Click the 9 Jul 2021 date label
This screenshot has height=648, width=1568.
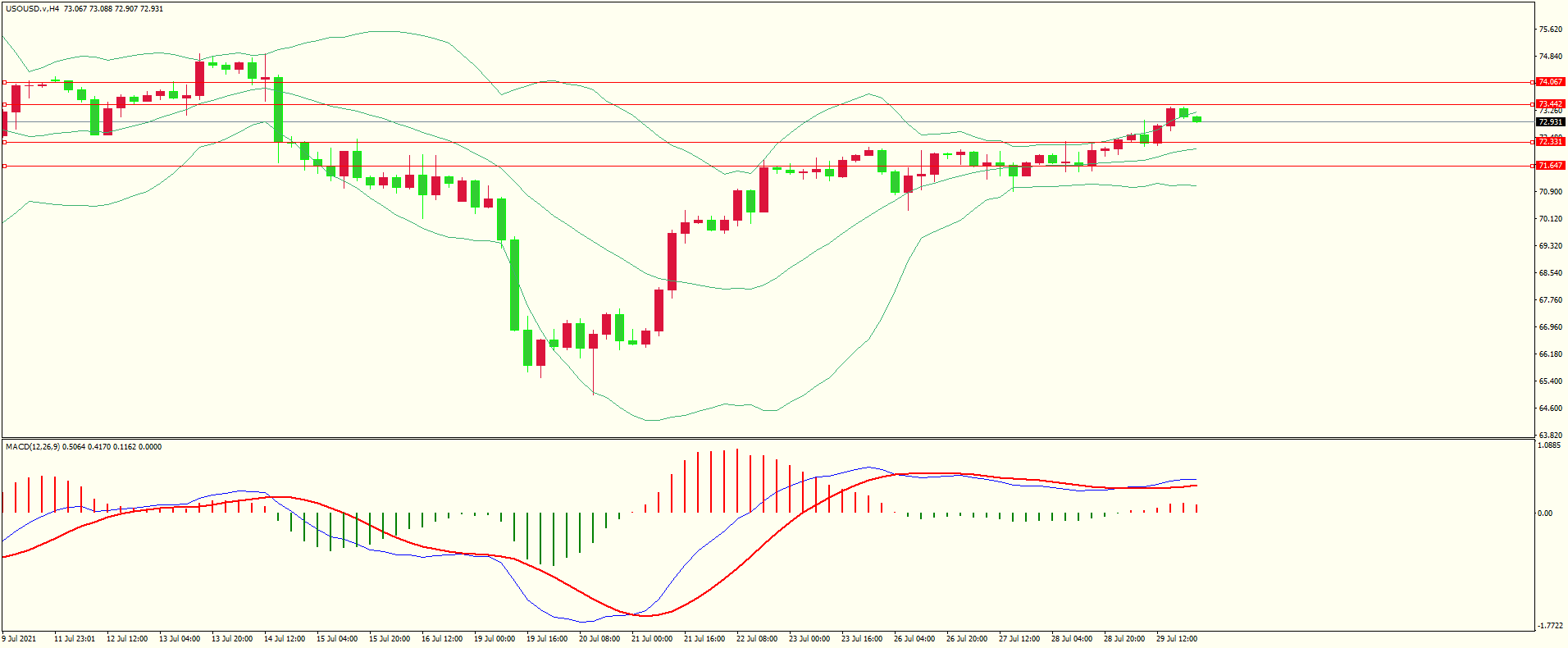20,639
